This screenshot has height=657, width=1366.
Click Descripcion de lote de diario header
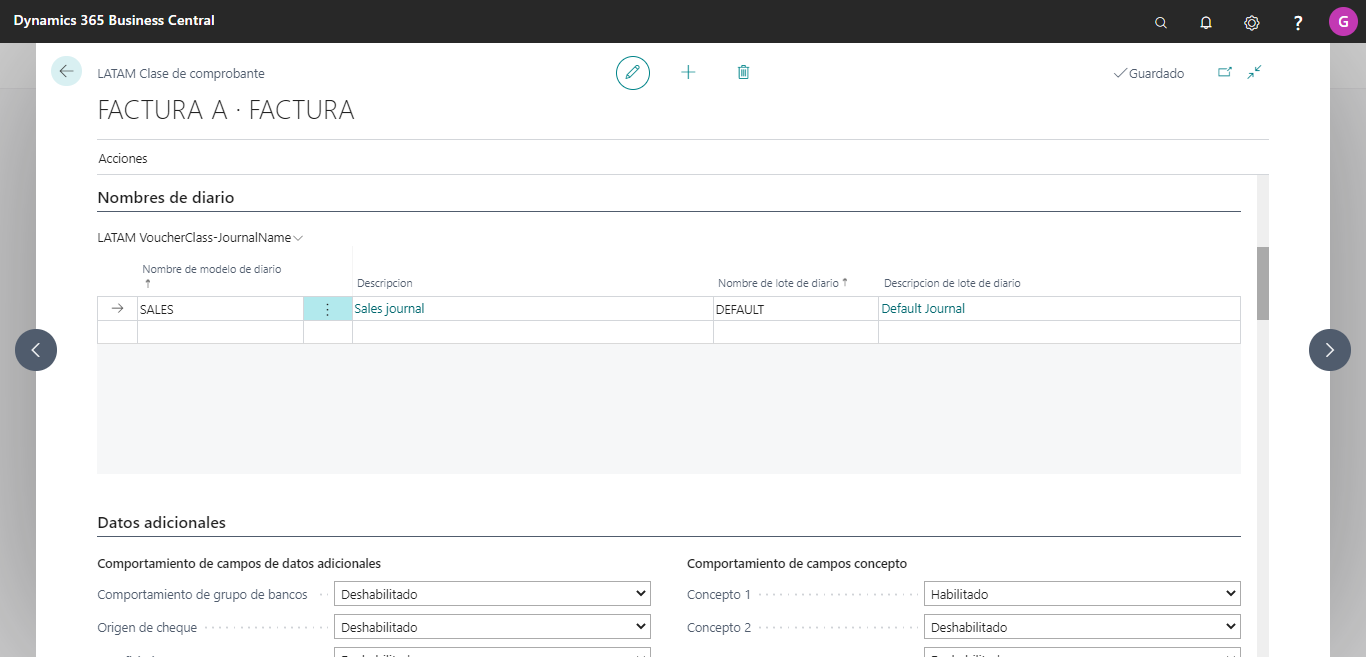coord(952,283)
